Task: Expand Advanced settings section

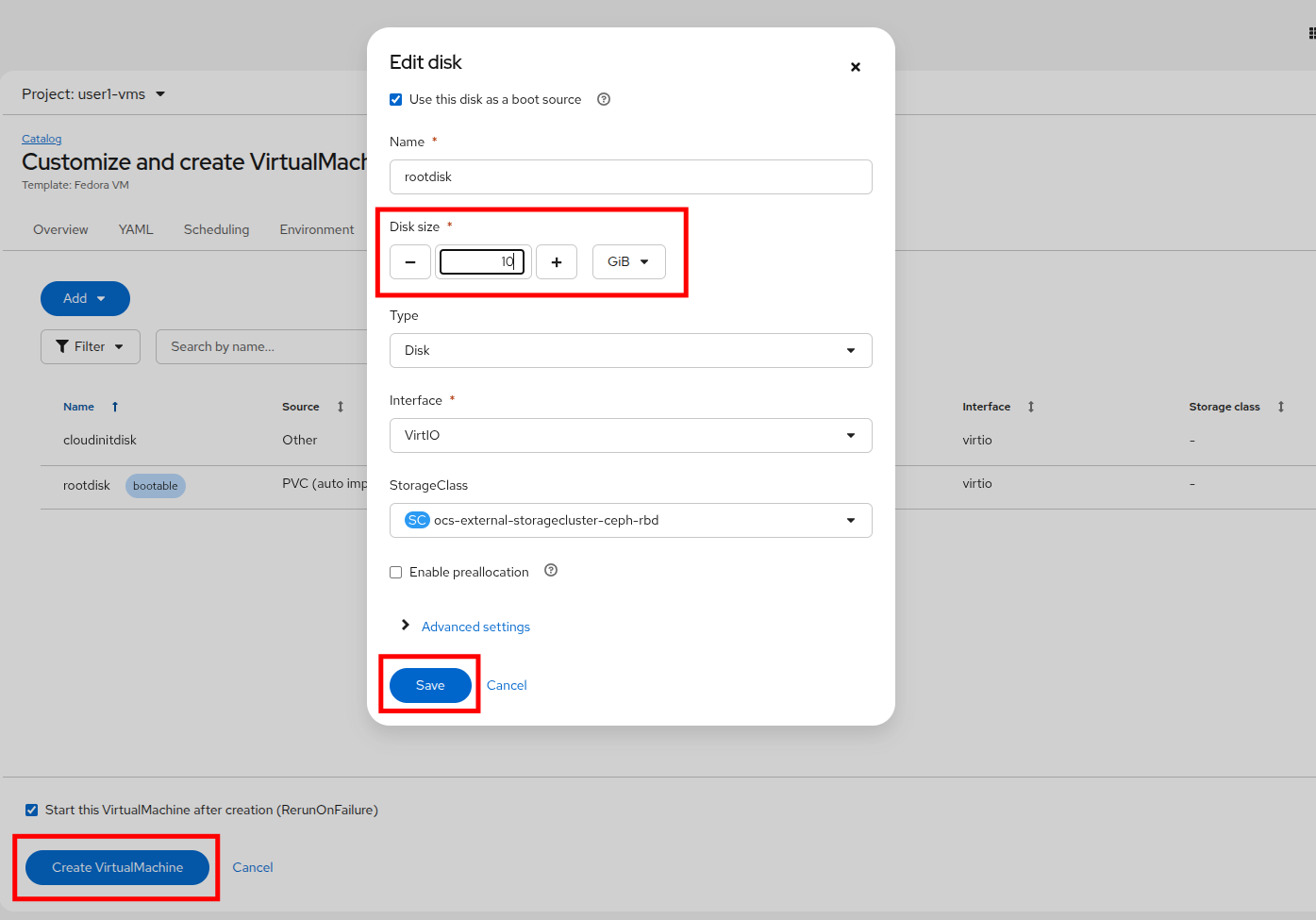Action: 475,627
